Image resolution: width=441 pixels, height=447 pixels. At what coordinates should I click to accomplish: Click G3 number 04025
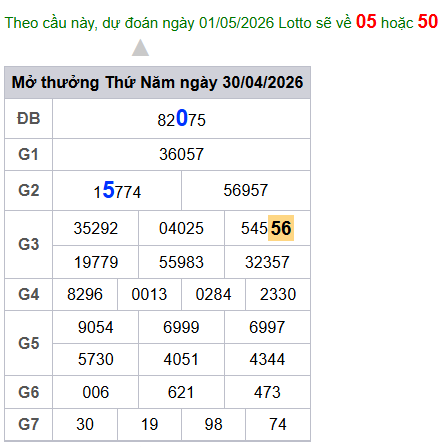pyautogui.click(x=181, y=228)
